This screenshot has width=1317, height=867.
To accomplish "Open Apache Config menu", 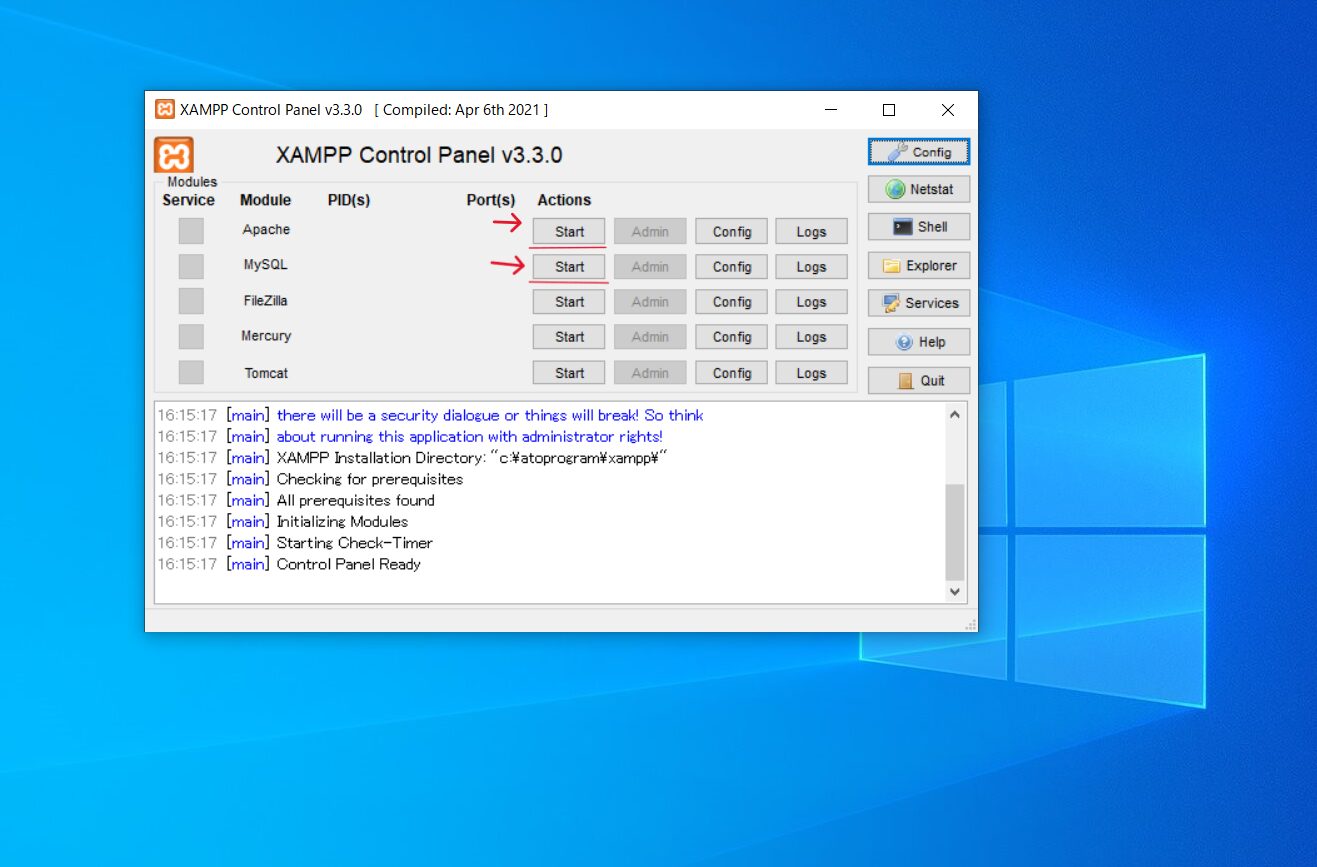I will [732, 231].
